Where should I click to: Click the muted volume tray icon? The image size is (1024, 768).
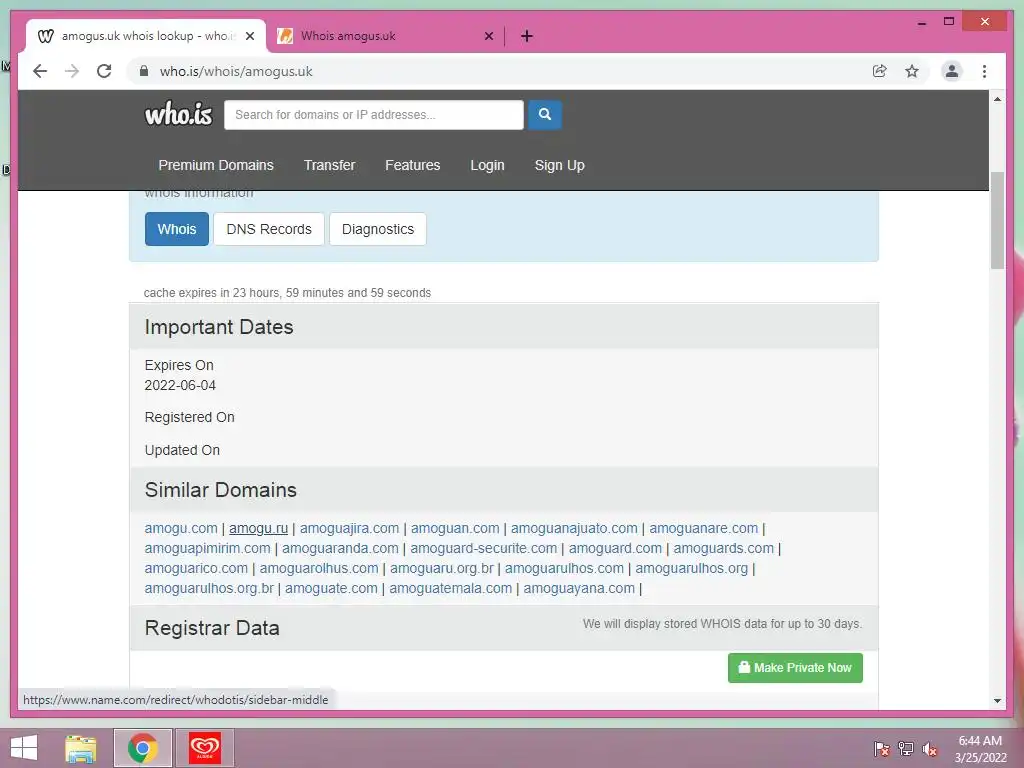tap(930, 748)
